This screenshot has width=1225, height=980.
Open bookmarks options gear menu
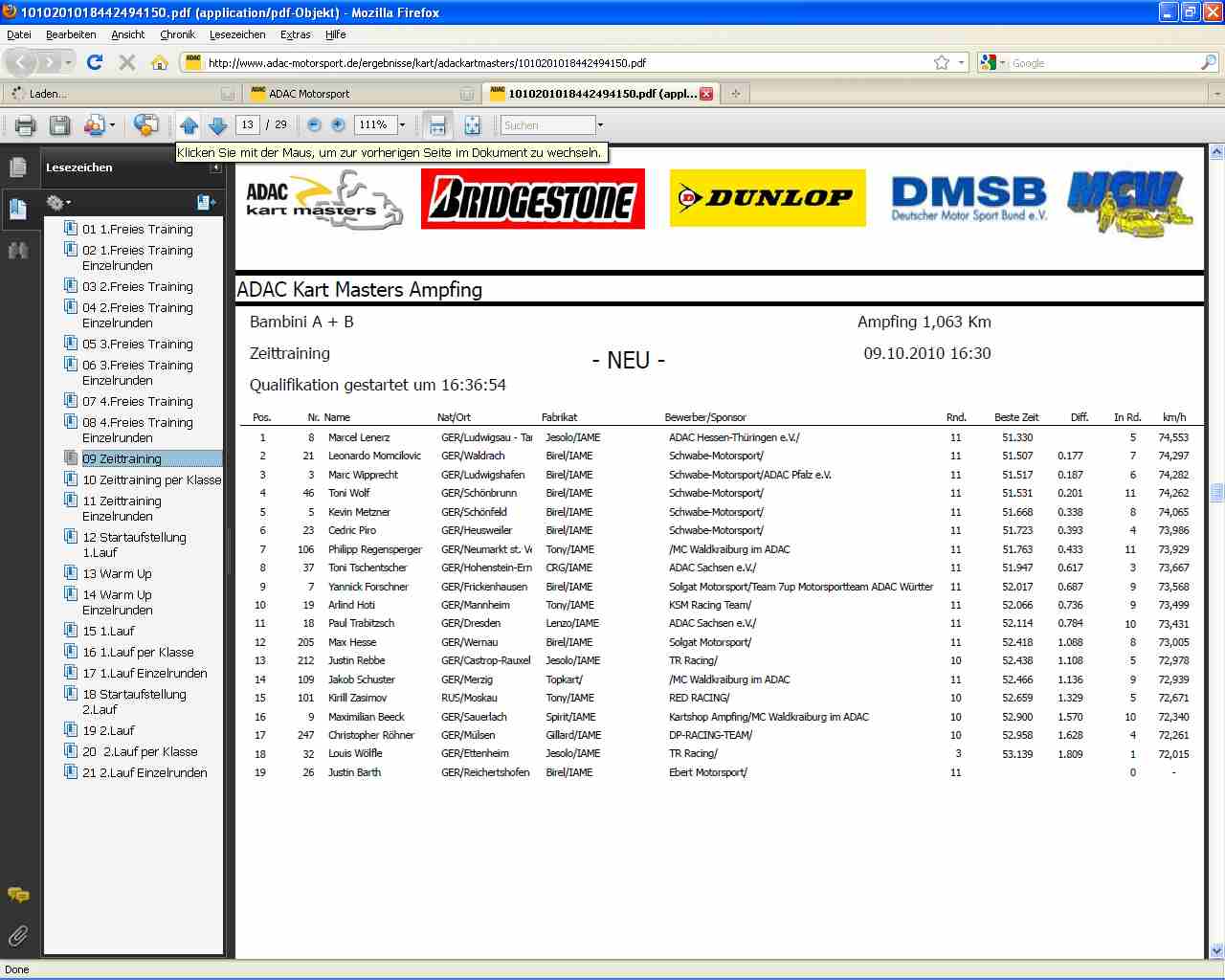click(x=58, y=203)
